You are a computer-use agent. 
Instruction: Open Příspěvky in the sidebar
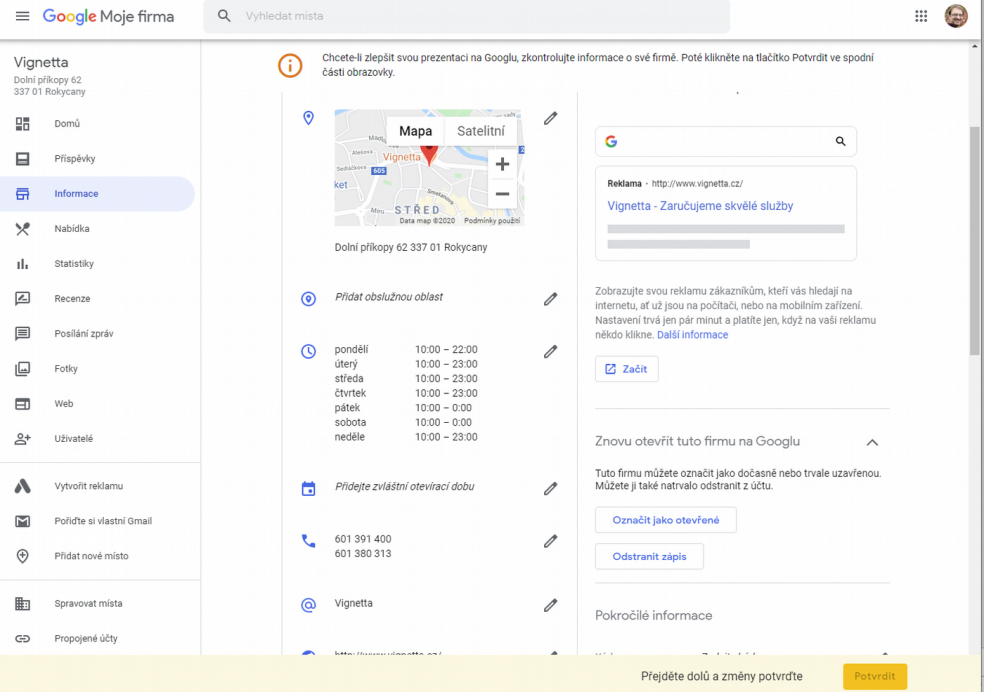[x=97, y=159]
